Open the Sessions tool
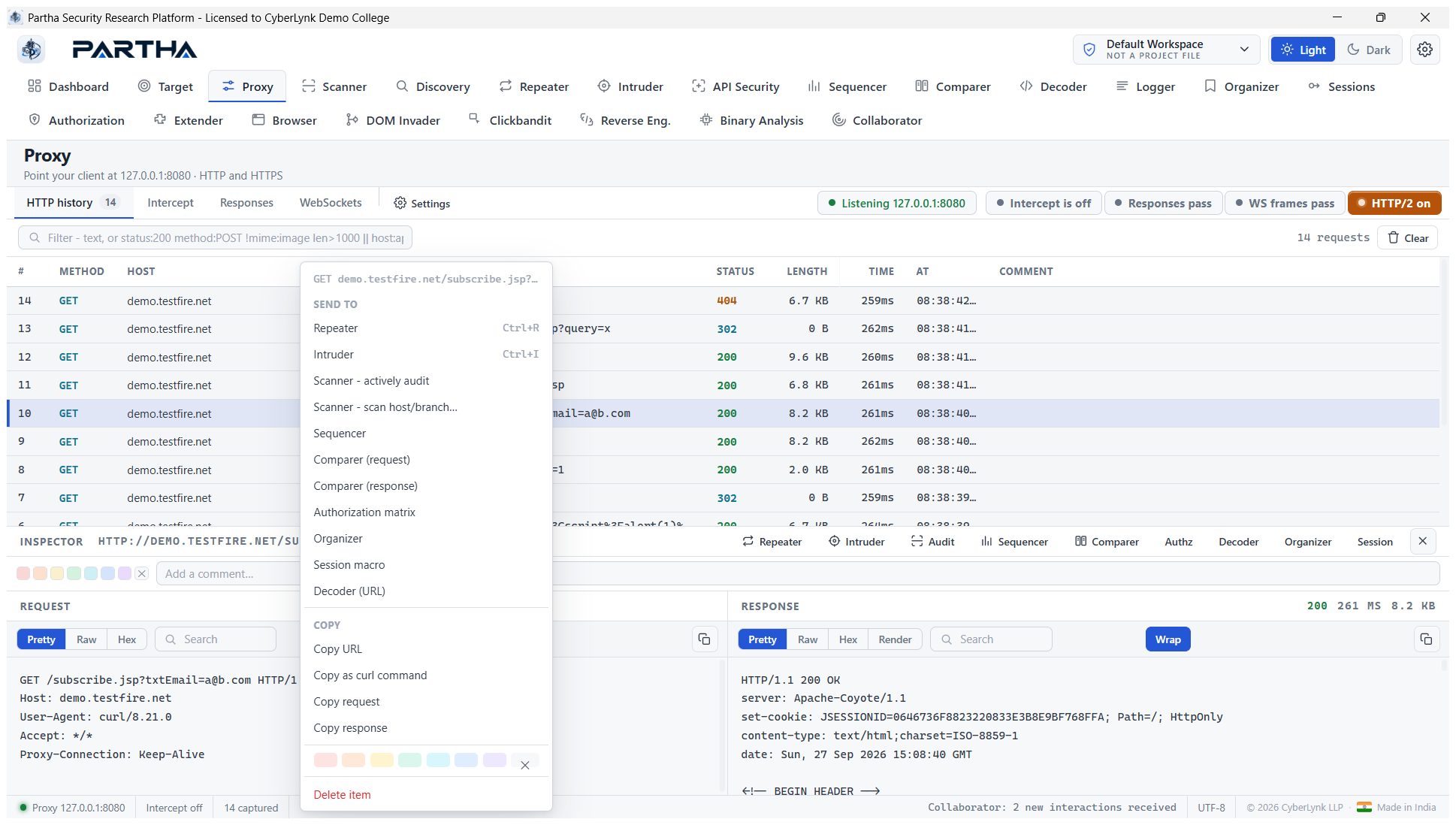The height and width of the screenshot is (825, 1456). (x=1342, y=86)
